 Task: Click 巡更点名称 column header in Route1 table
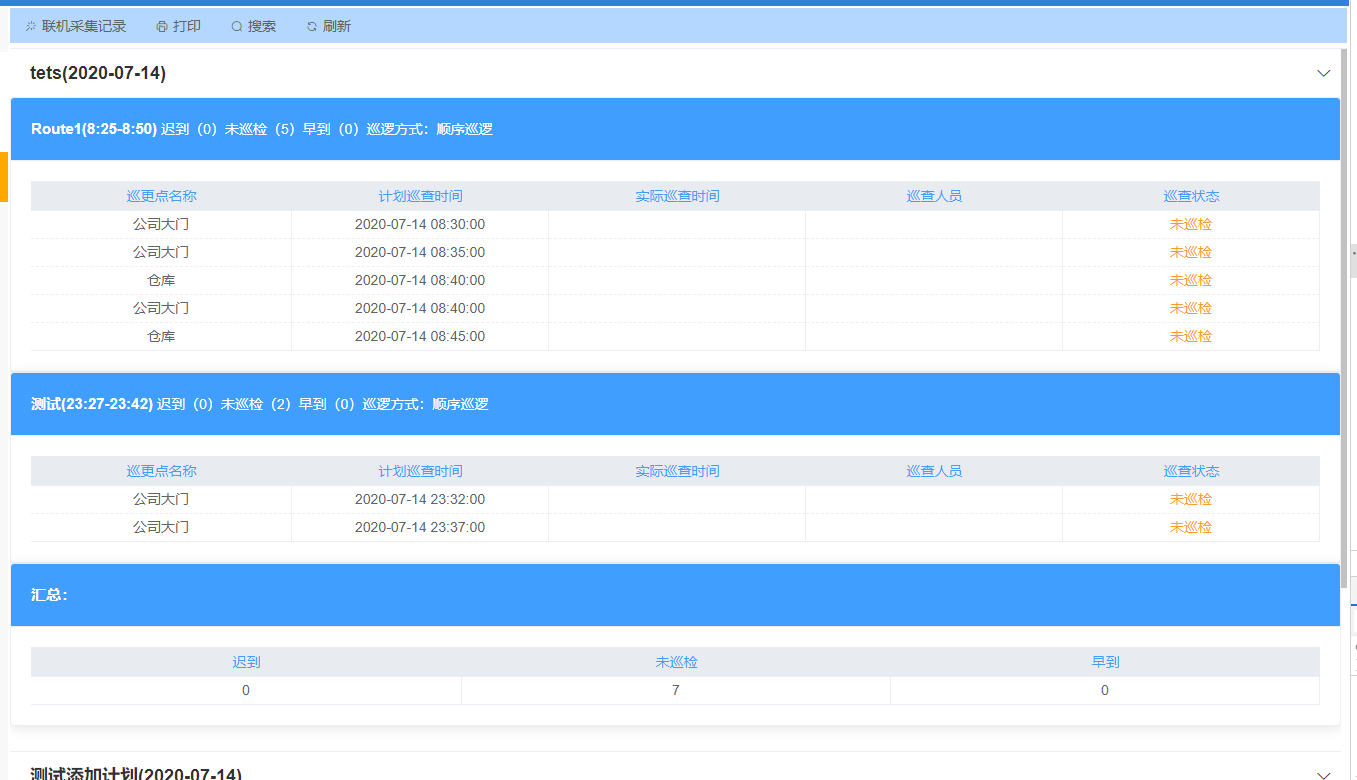point(161,196)
